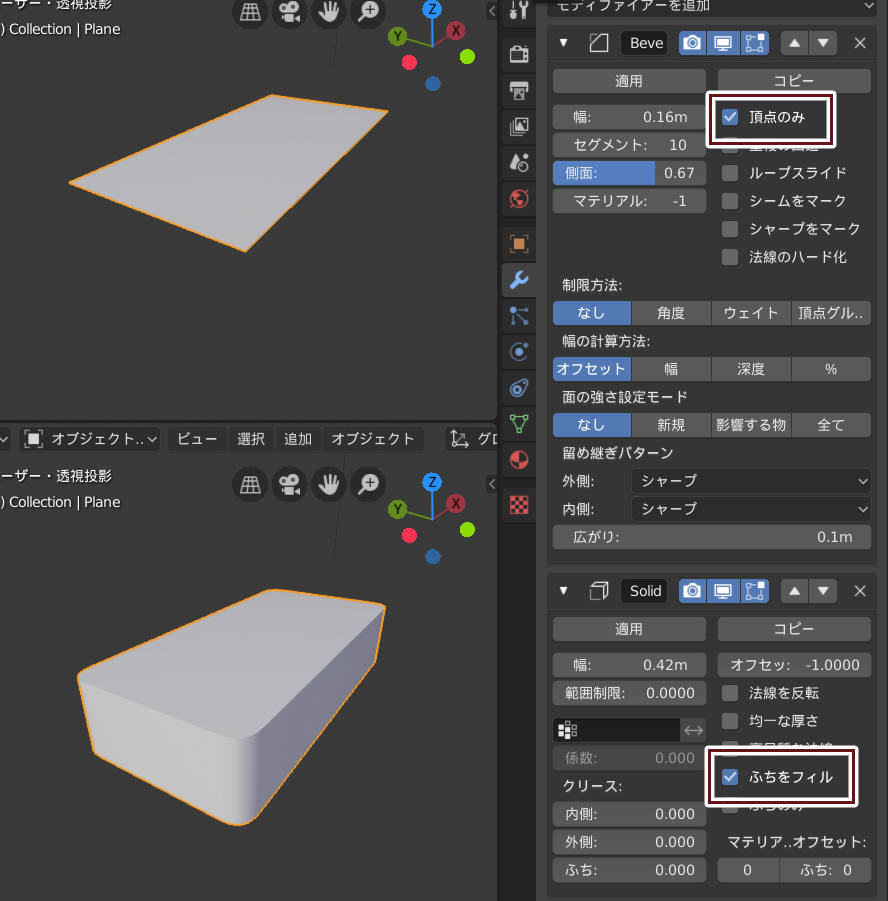Viewport: 888px width, 901px height.
Task: Uncheck the ふちをフィル checkbox
Action: (730, 777)
